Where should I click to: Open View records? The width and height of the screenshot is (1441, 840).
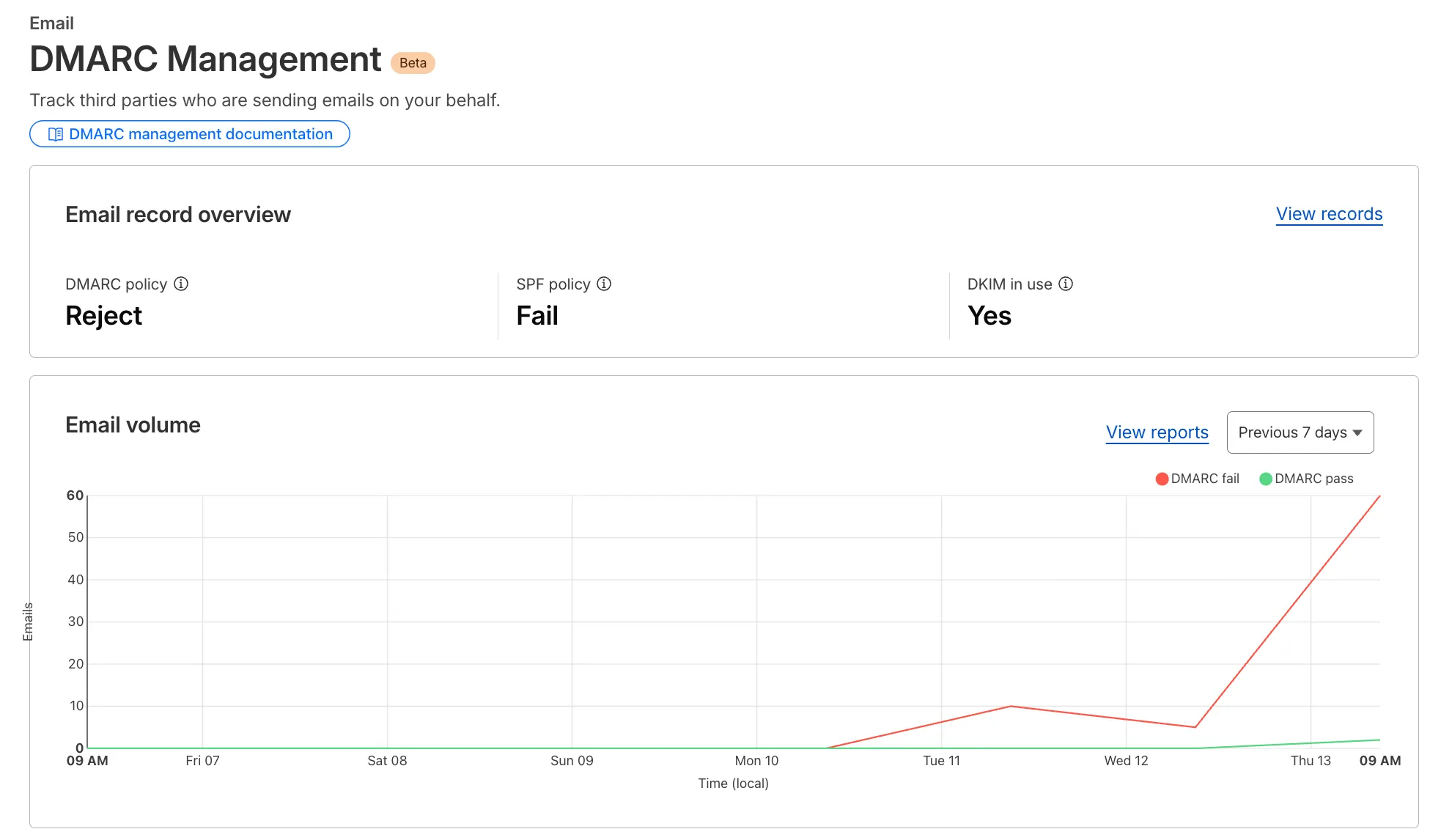tap(1328, 214)
